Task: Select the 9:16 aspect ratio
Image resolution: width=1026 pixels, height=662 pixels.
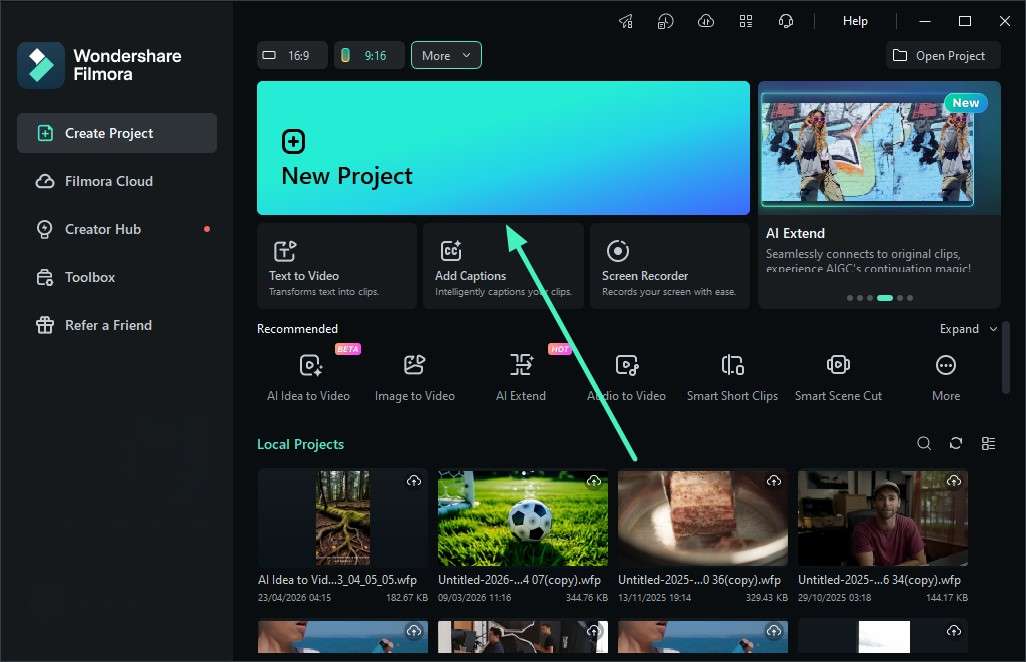Action: pos(369,56)
